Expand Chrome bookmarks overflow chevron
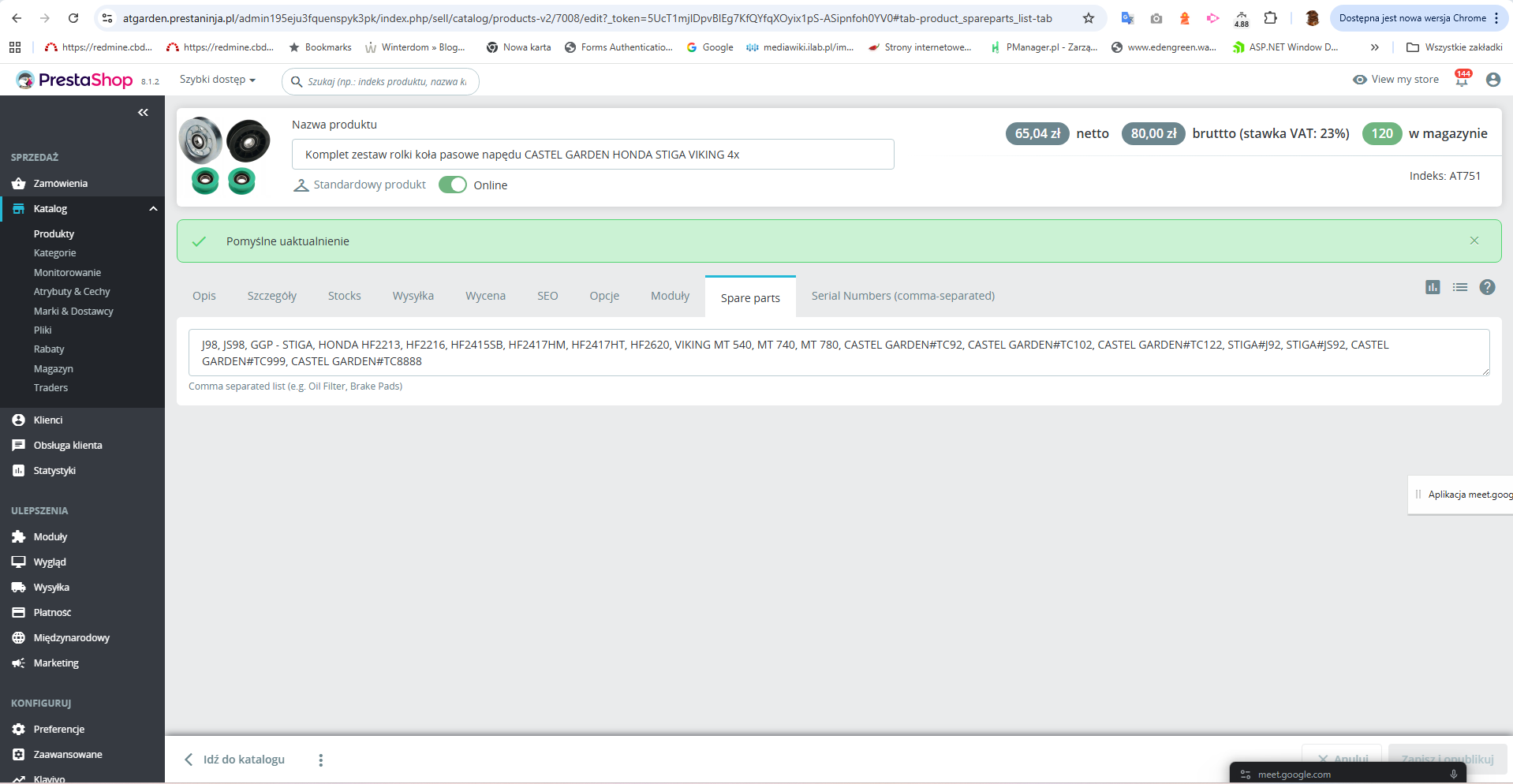 point(1375,47)
